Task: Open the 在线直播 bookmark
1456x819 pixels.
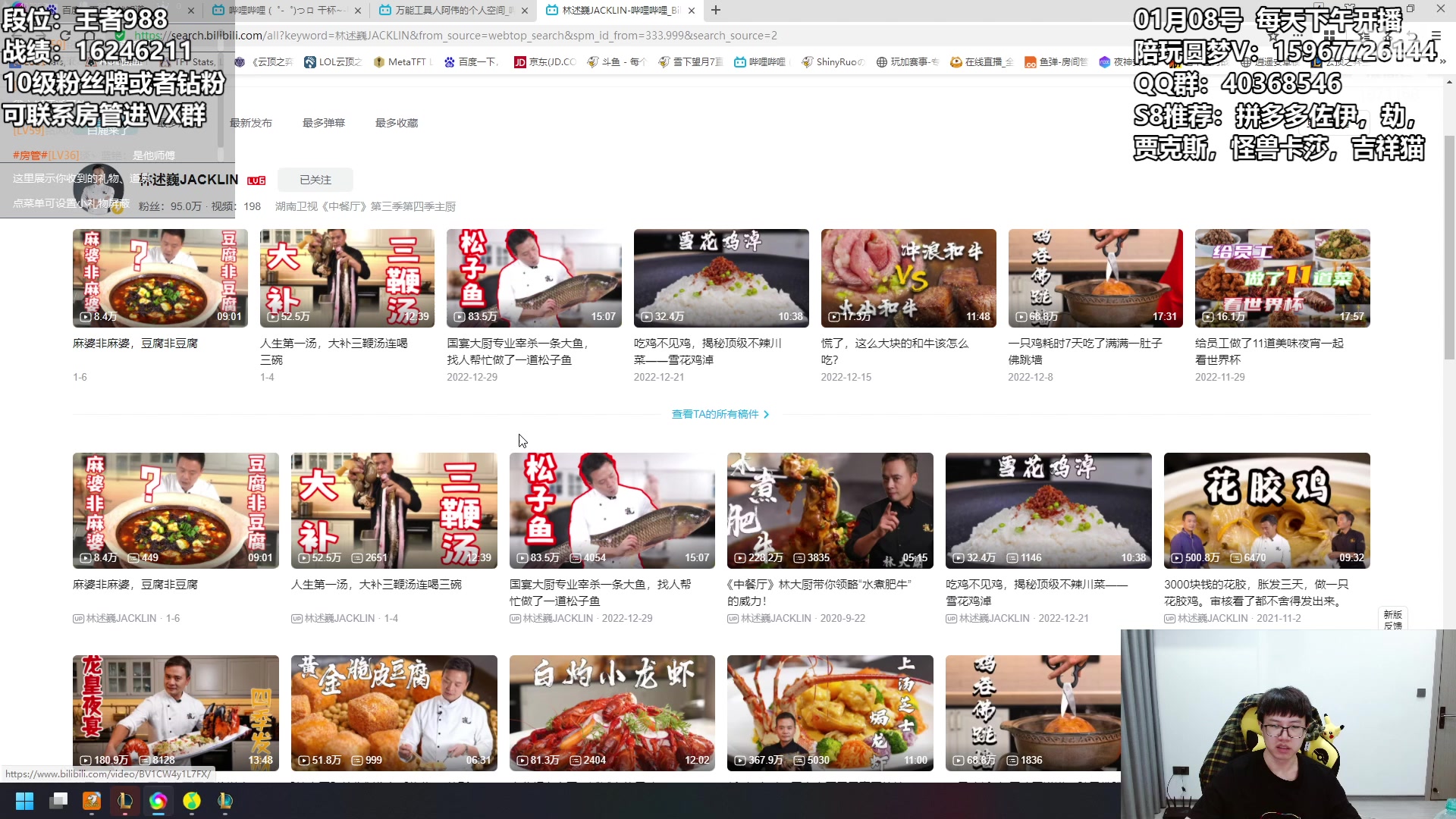Action: [x=981, y=62]
